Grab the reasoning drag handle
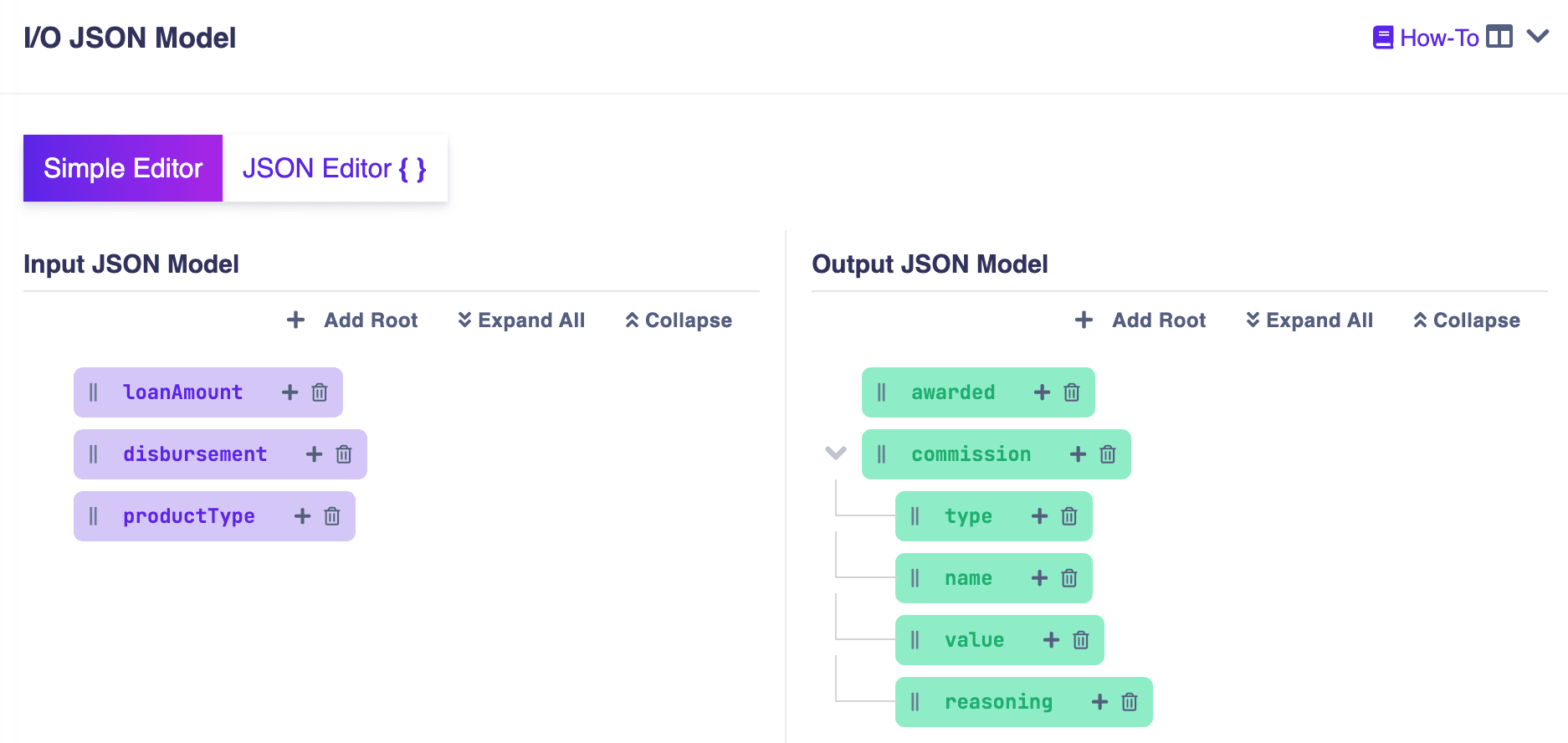The height and width of the screenshot is (743, 1568). pyautogui.click(x=915, y=702)
